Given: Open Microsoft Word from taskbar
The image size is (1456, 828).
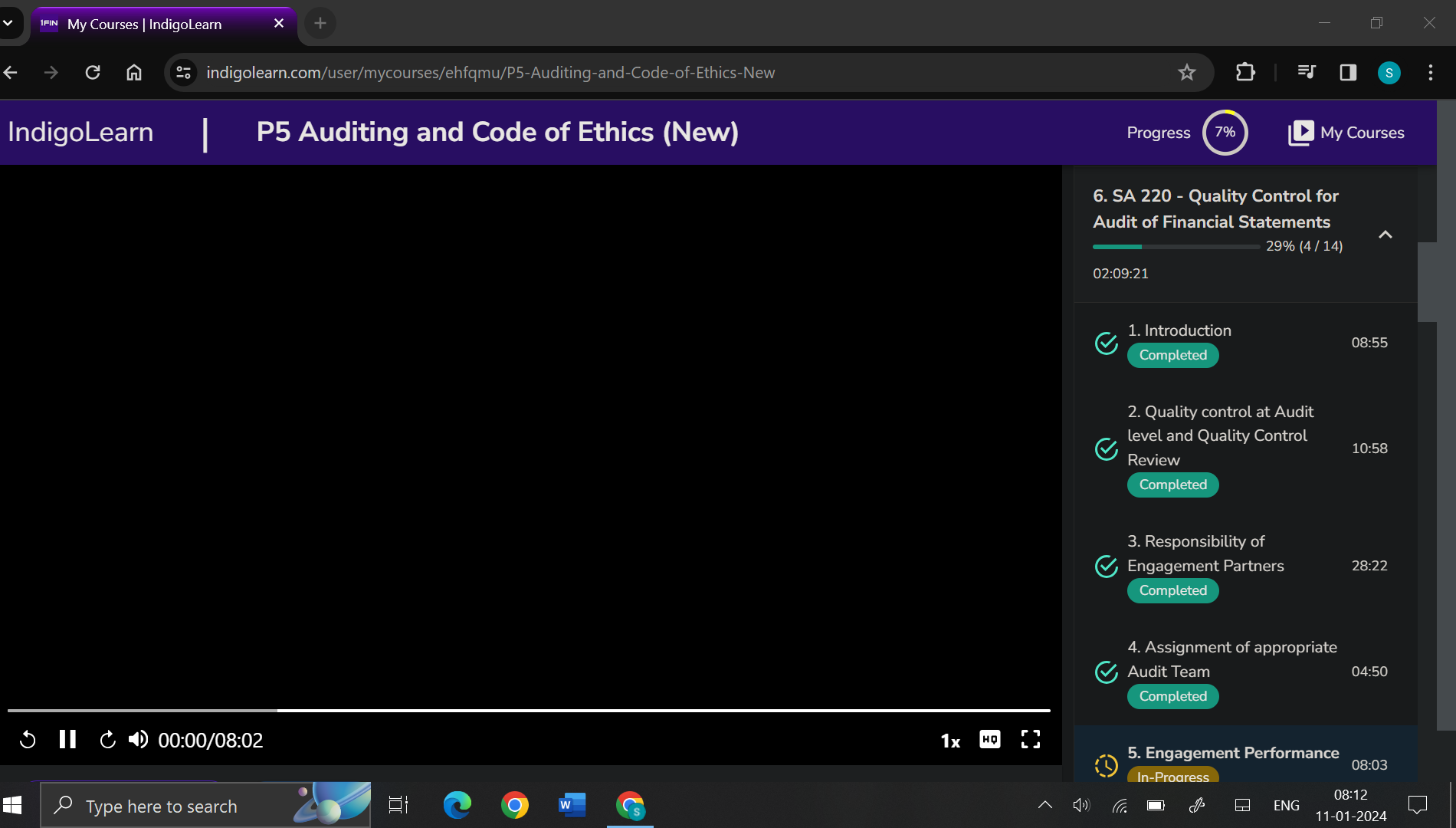Looking at the screenshot, I should tap(572, 805).
